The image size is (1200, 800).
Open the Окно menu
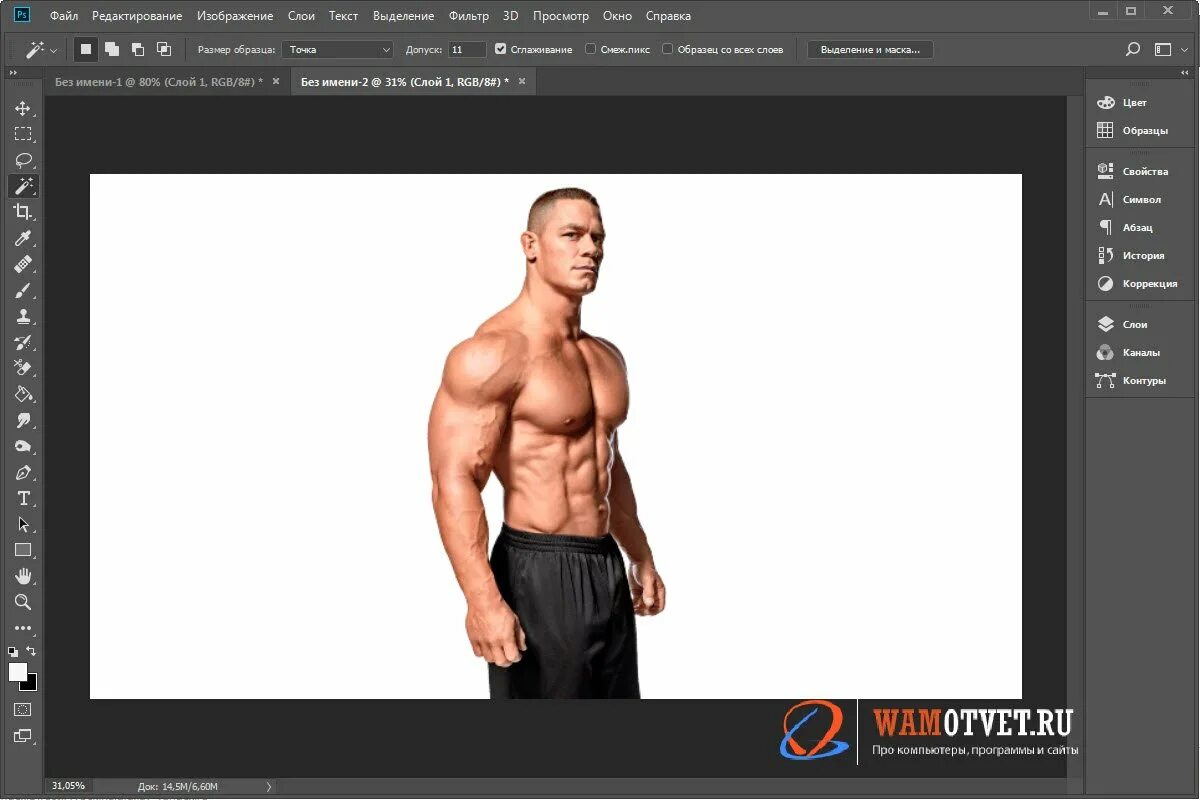[618, 16]
